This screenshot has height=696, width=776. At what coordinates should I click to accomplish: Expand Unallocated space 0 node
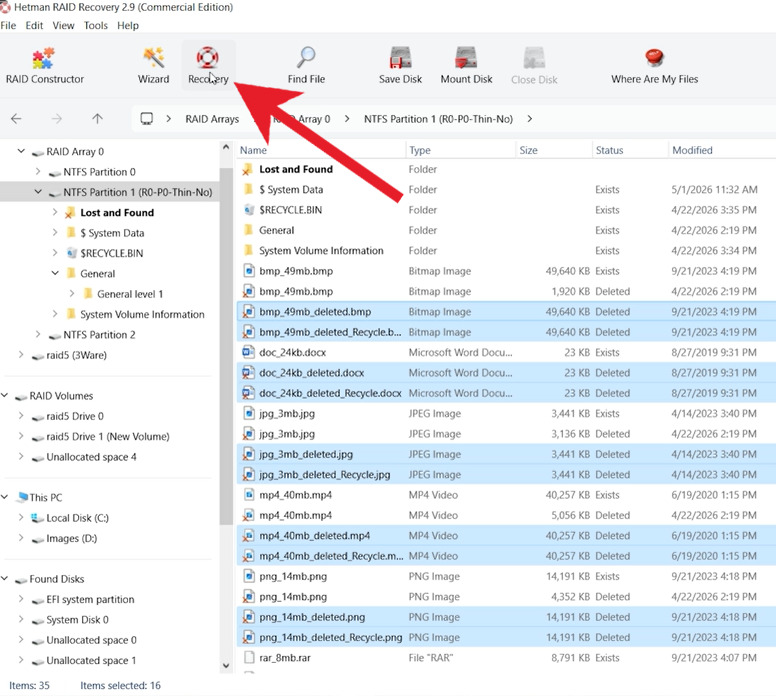21,640
